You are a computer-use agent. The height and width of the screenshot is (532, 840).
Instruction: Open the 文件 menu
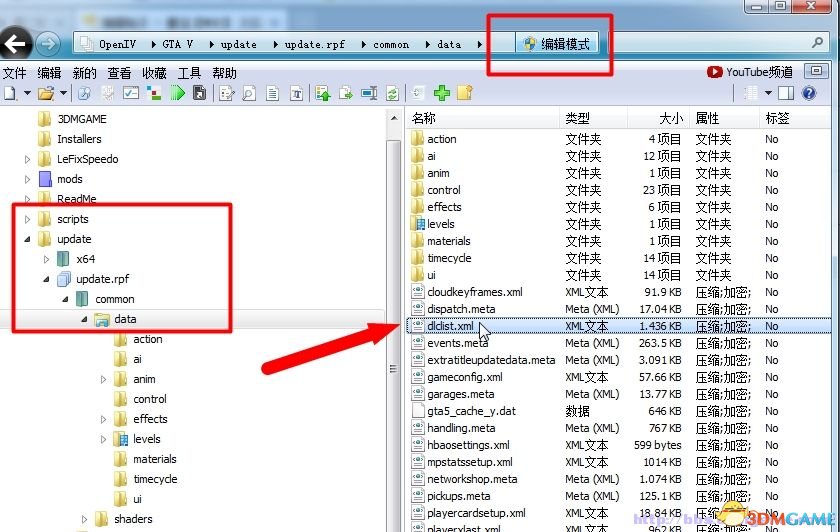[x=14, y=73]
